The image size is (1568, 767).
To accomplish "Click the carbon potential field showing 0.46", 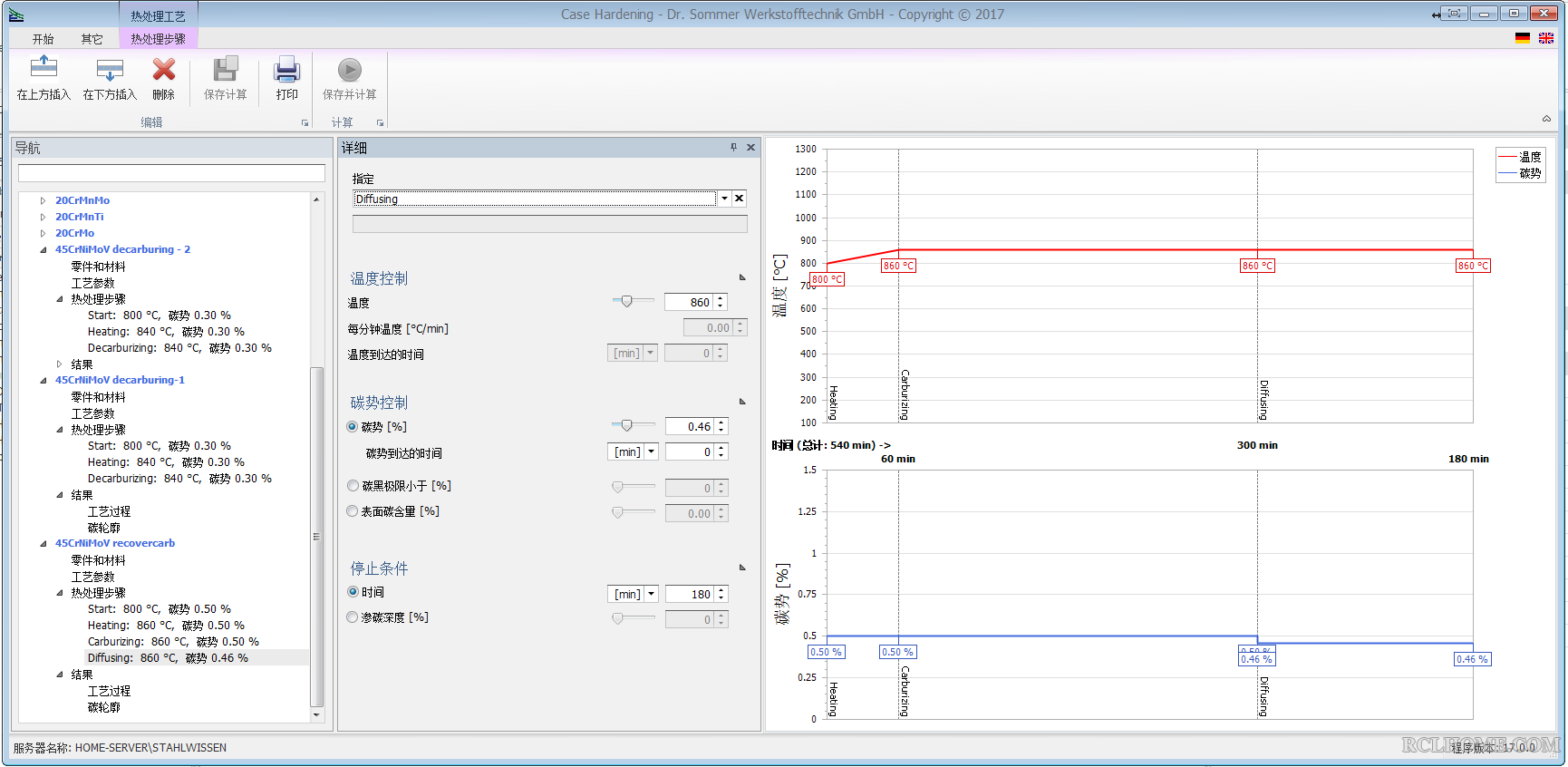I will [689, 426].
